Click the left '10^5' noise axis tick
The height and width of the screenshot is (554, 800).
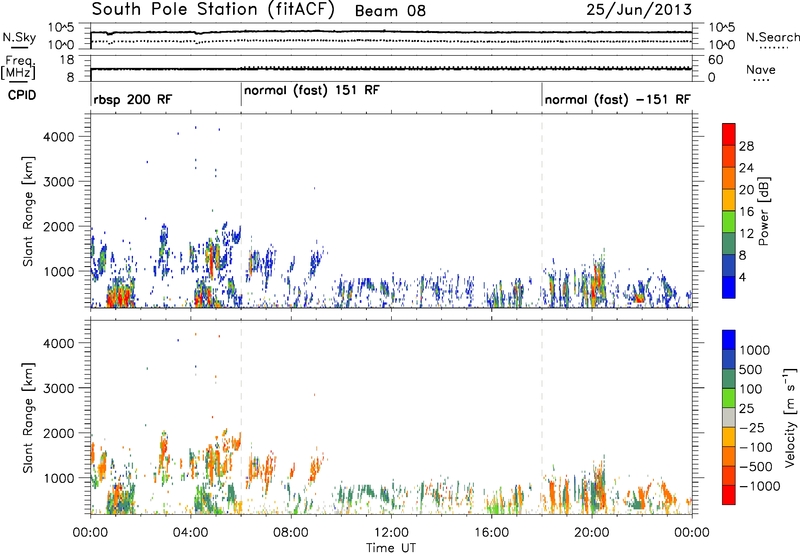pos(61,27)
